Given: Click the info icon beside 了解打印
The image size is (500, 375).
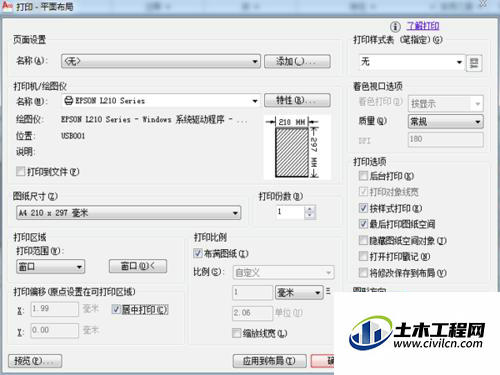Looking at the screenshot, I should click(395, 26).
